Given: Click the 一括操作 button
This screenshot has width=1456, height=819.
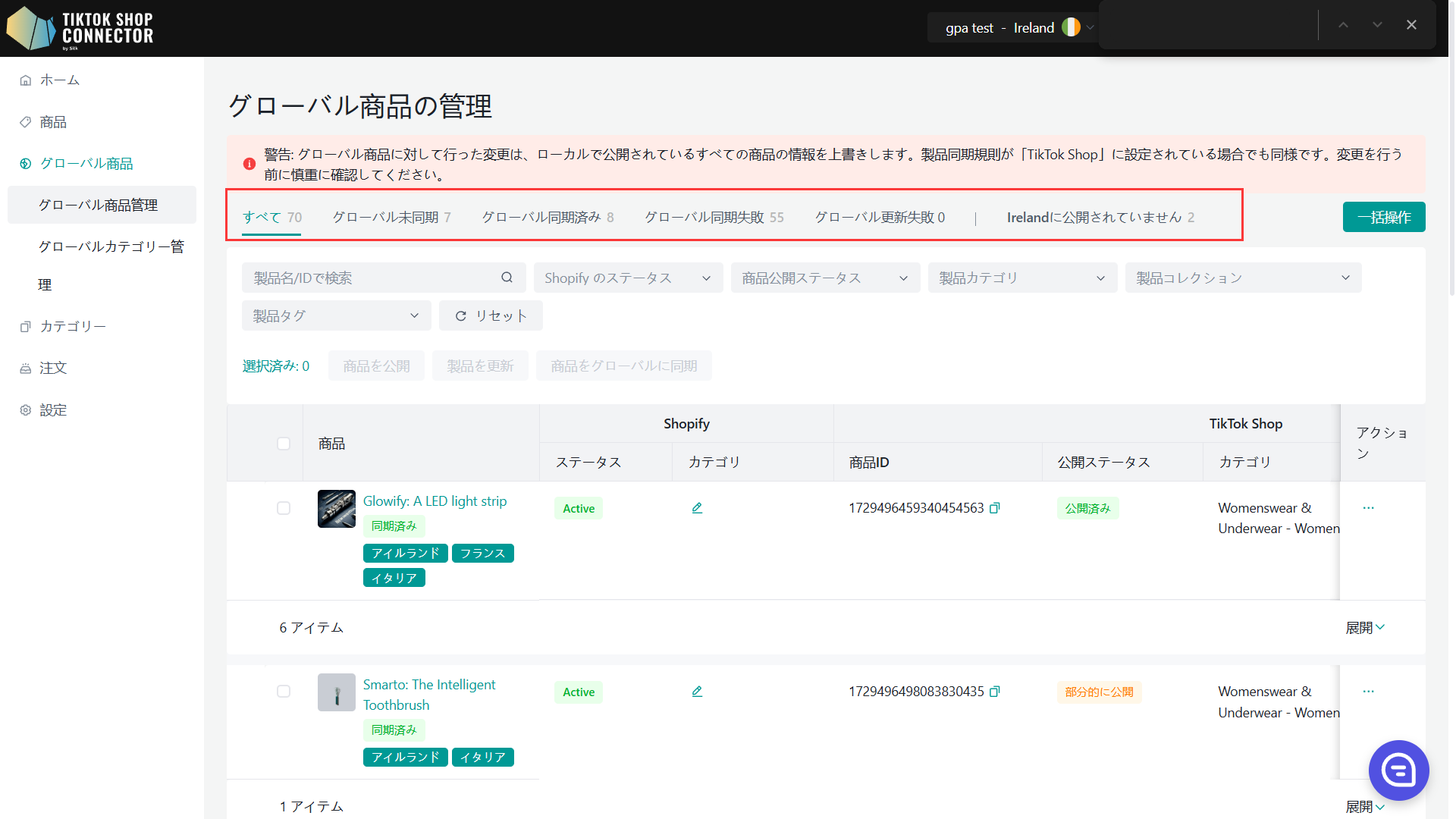Looking at the screenshot, I should [1384, 217].
